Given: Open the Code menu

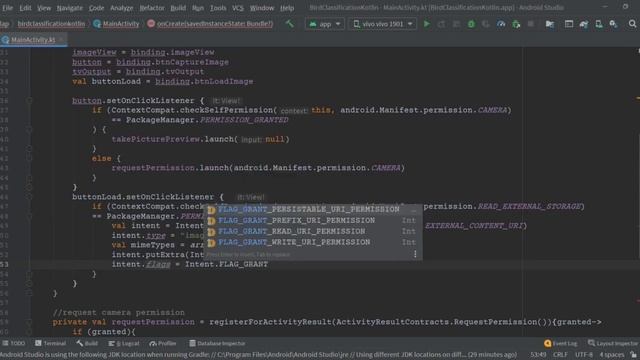Looking at the screenshot, I should pyautogui.click(x=96, y=8).
